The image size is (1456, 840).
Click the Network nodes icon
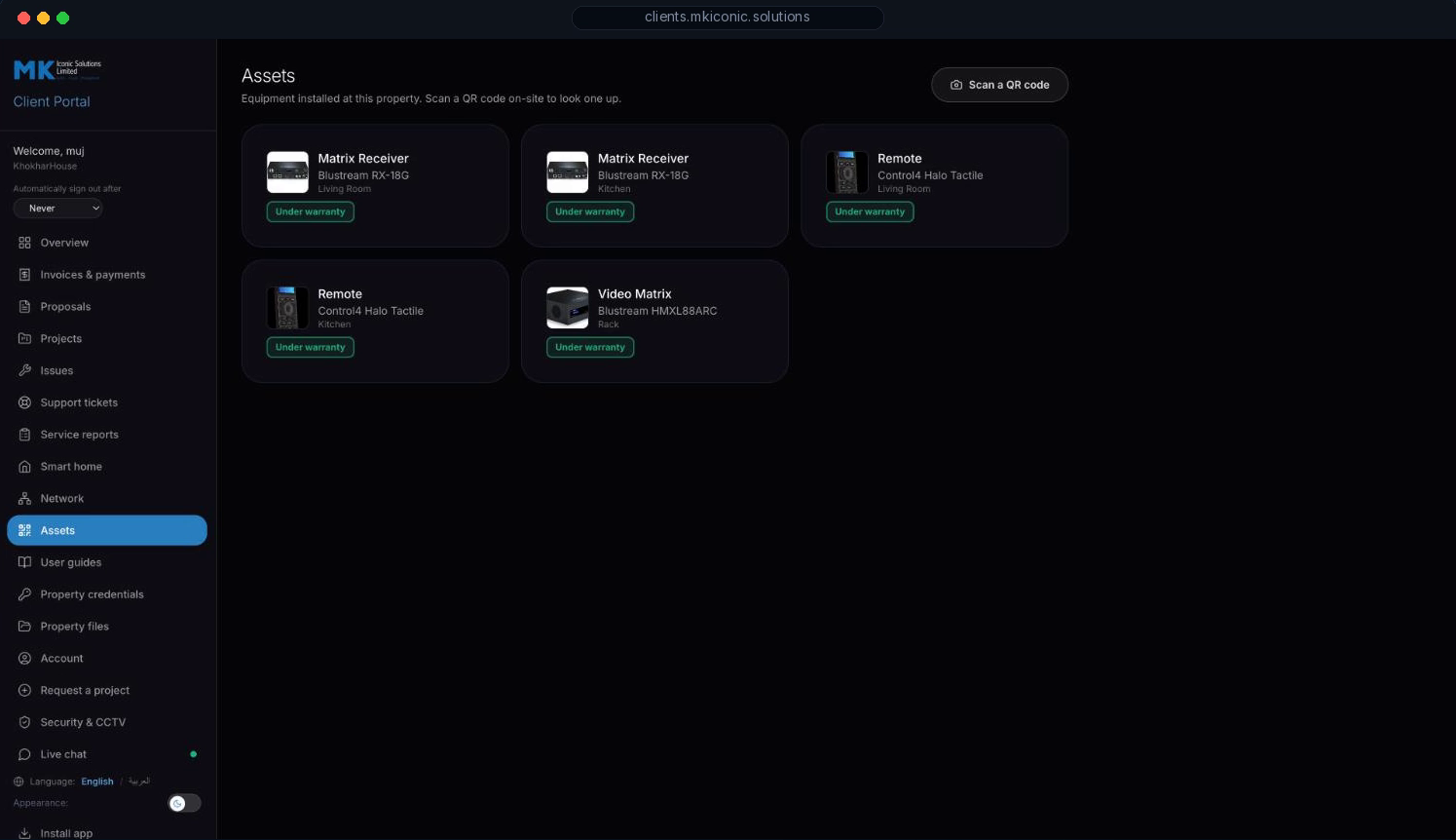(25, 499)
